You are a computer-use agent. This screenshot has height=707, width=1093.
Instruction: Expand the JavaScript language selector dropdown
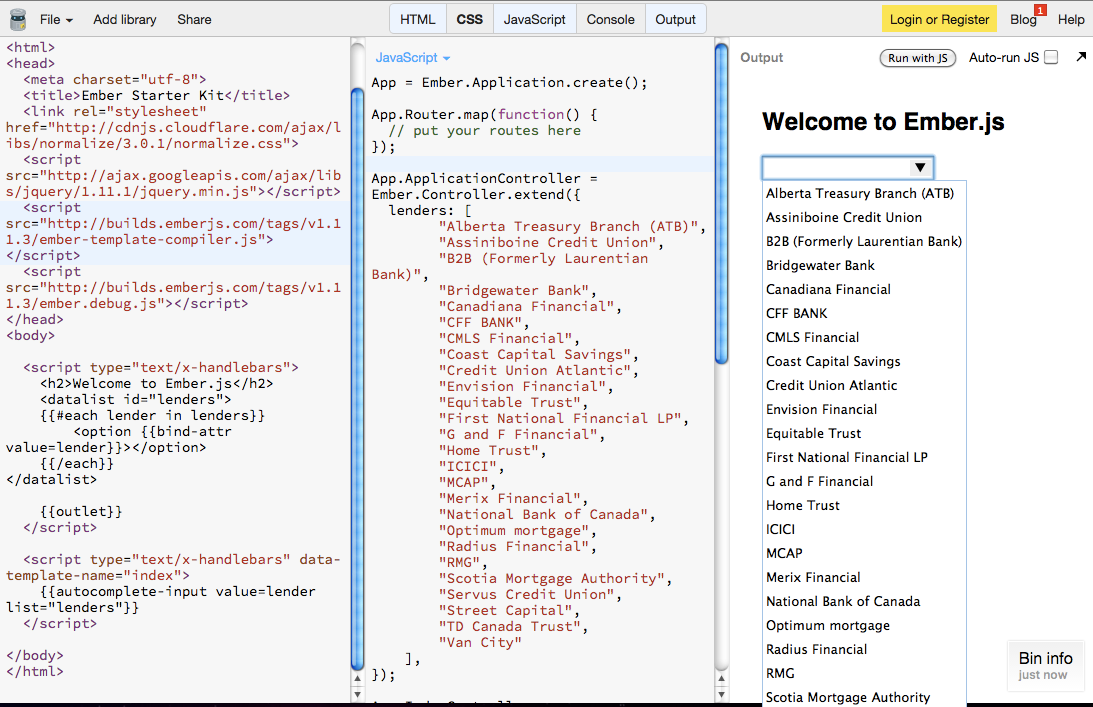[413, 58]
